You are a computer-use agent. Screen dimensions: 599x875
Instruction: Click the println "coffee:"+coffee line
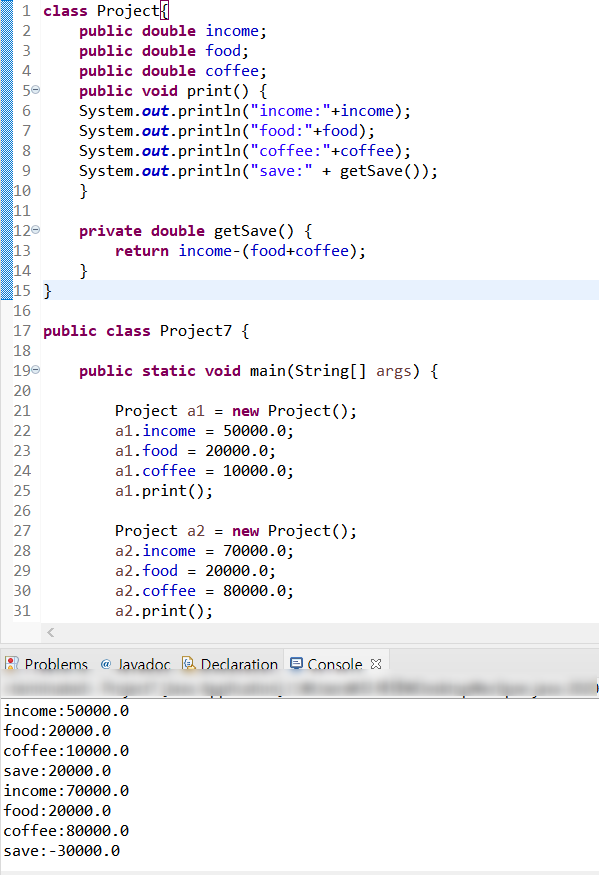click(x=245, y=151)
